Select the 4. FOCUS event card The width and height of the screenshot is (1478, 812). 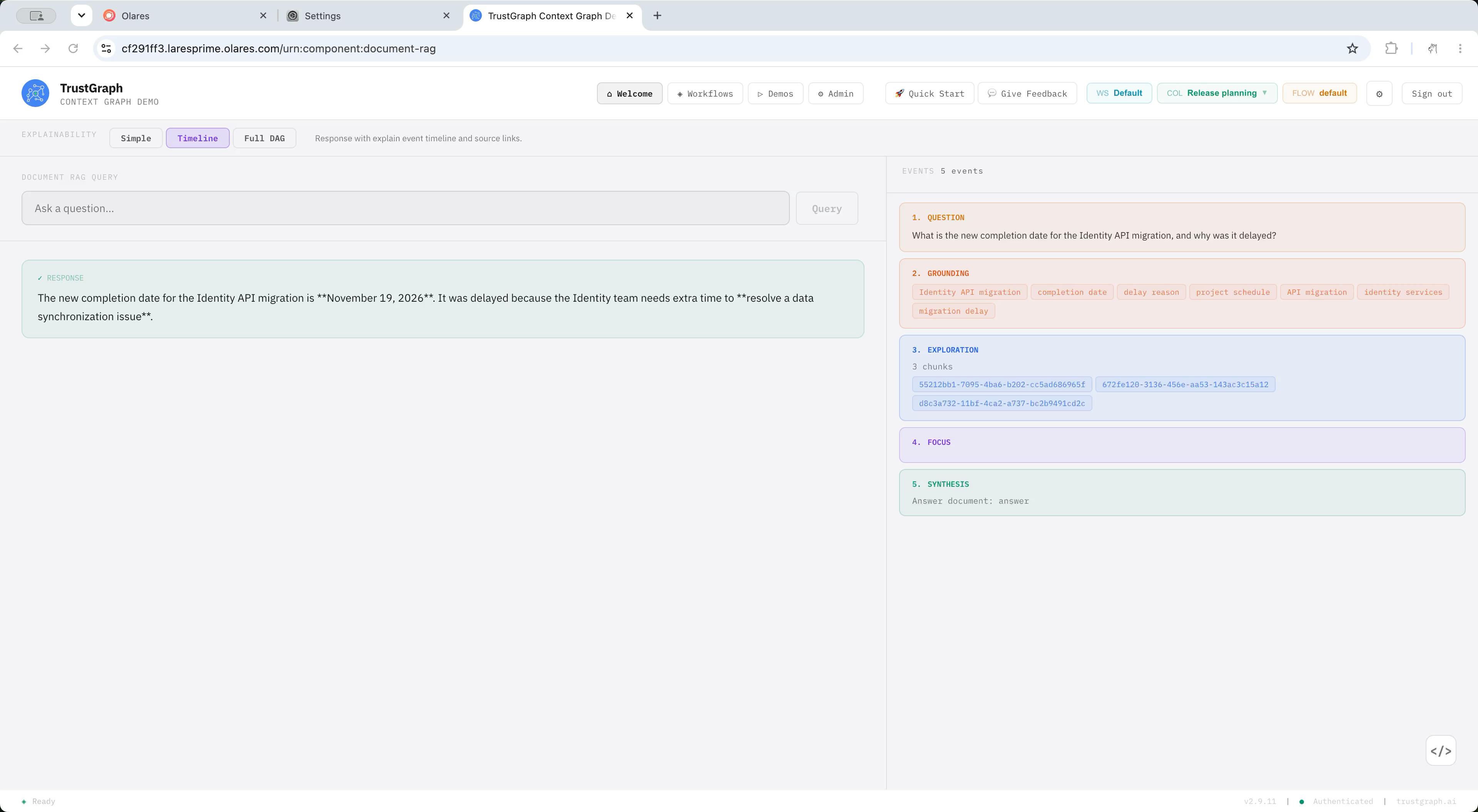pos(1182,445)
